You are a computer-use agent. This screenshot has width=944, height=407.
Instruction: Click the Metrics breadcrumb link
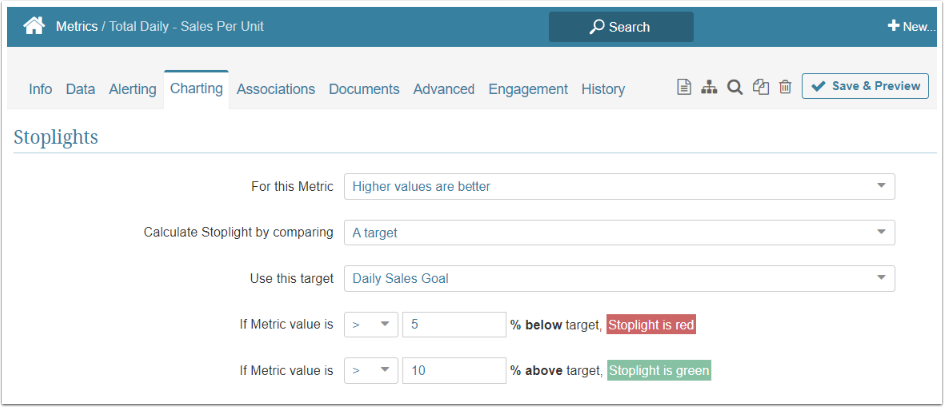77,27
